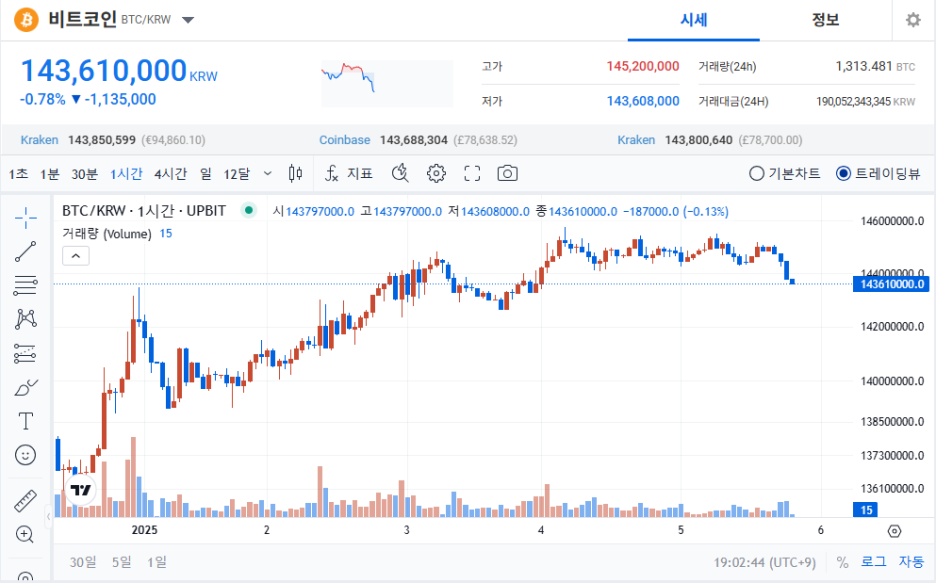The image size is (936, 583).
Task: Select the 1초 interval
Action: [19, 174]
